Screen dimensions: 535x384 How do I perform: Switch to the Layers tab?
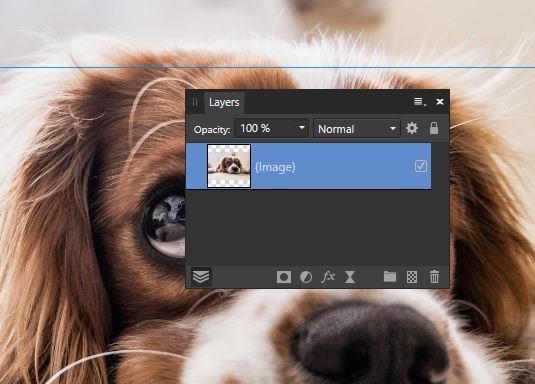224,102
